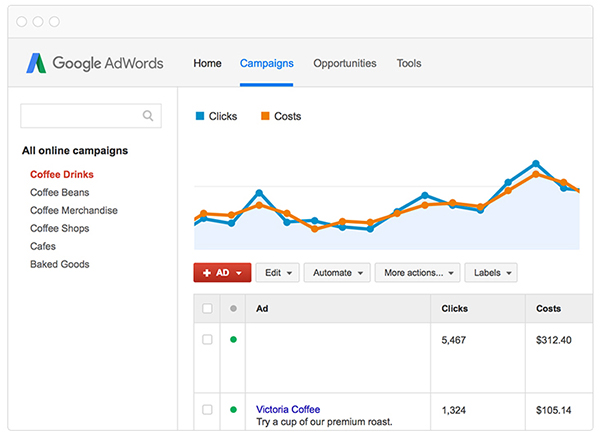600x439 pixels.
Task: Open the Baked Goods campaign
Action: point(60,264)
